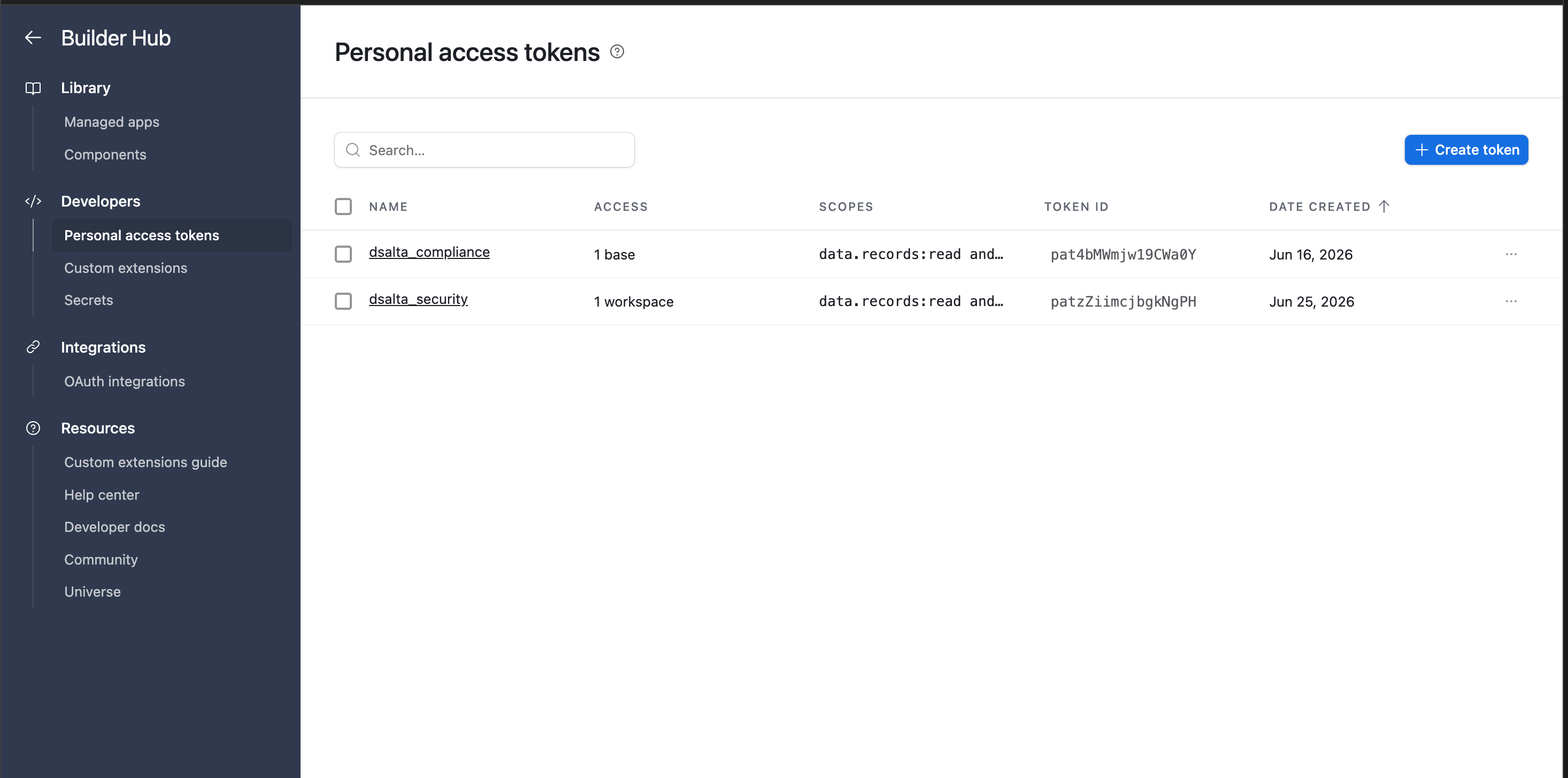Go to Custom extensions page
Viewport: 1568px width, 778px height.
click(125, 268)
